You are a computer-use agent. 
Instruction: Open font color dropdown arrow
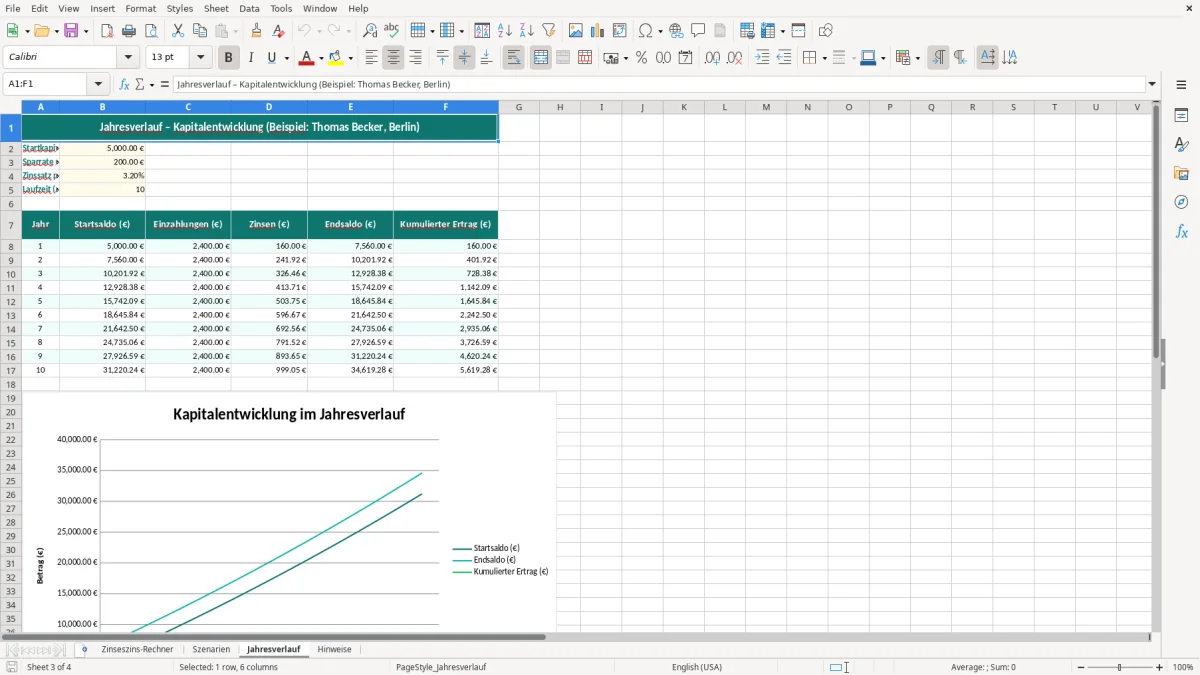321,58
